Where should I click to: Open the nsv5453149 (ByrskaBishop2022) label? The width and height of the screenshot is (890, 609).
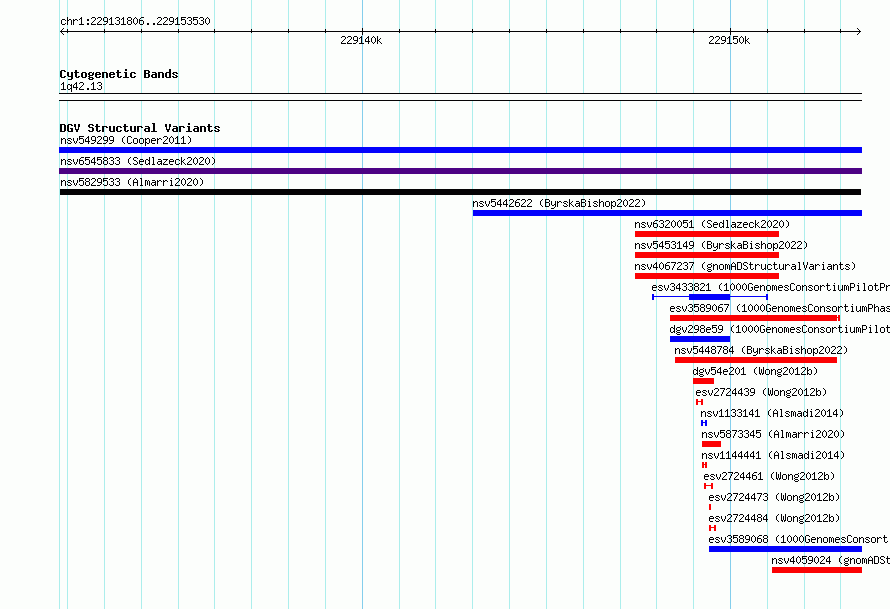coord(721,245)
